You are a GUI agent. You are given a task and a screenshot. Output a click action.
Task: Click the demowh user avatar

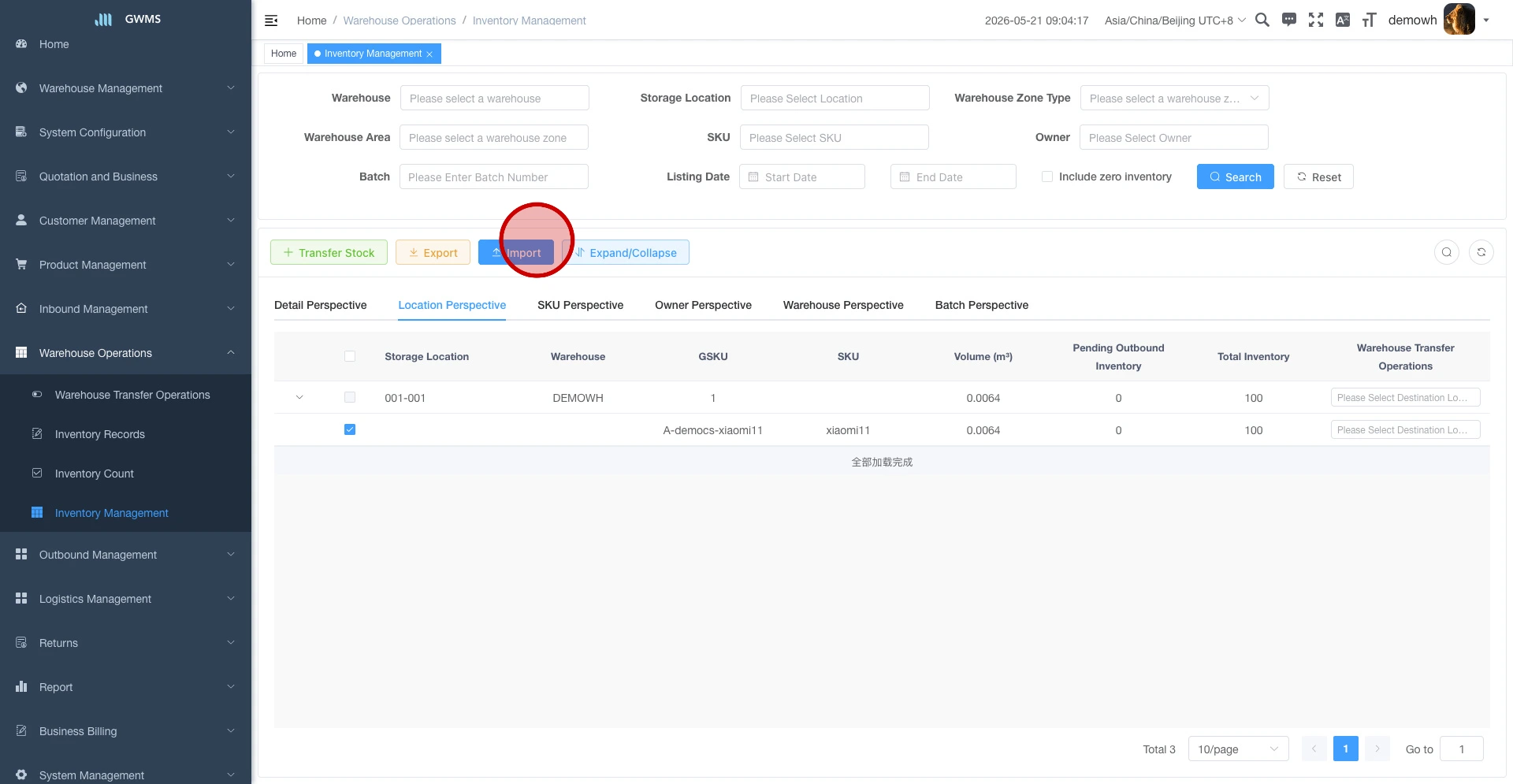point(1459,19)
